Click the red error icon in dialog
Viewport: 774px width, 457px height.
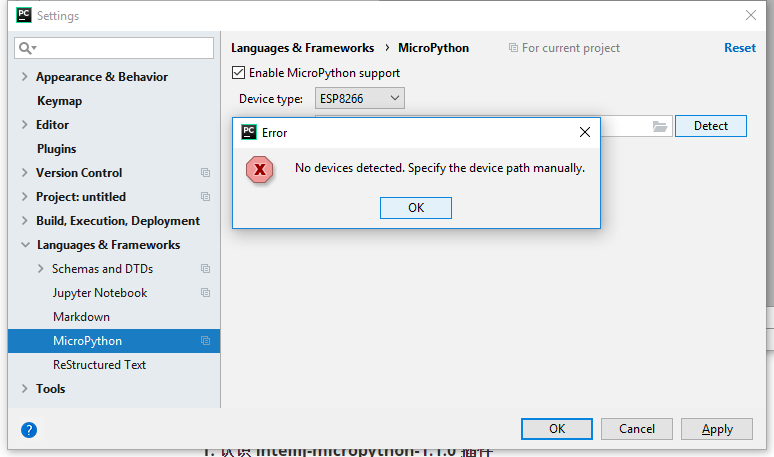pyautogui.click(x=260, y=169)
